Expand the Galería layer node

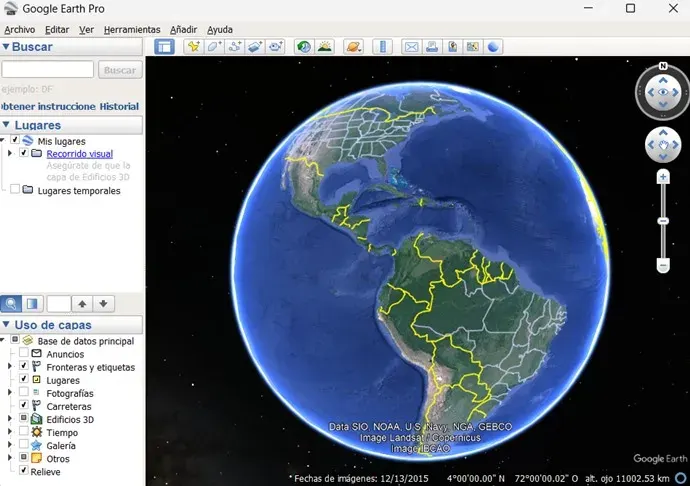click(x=10, y=445)
